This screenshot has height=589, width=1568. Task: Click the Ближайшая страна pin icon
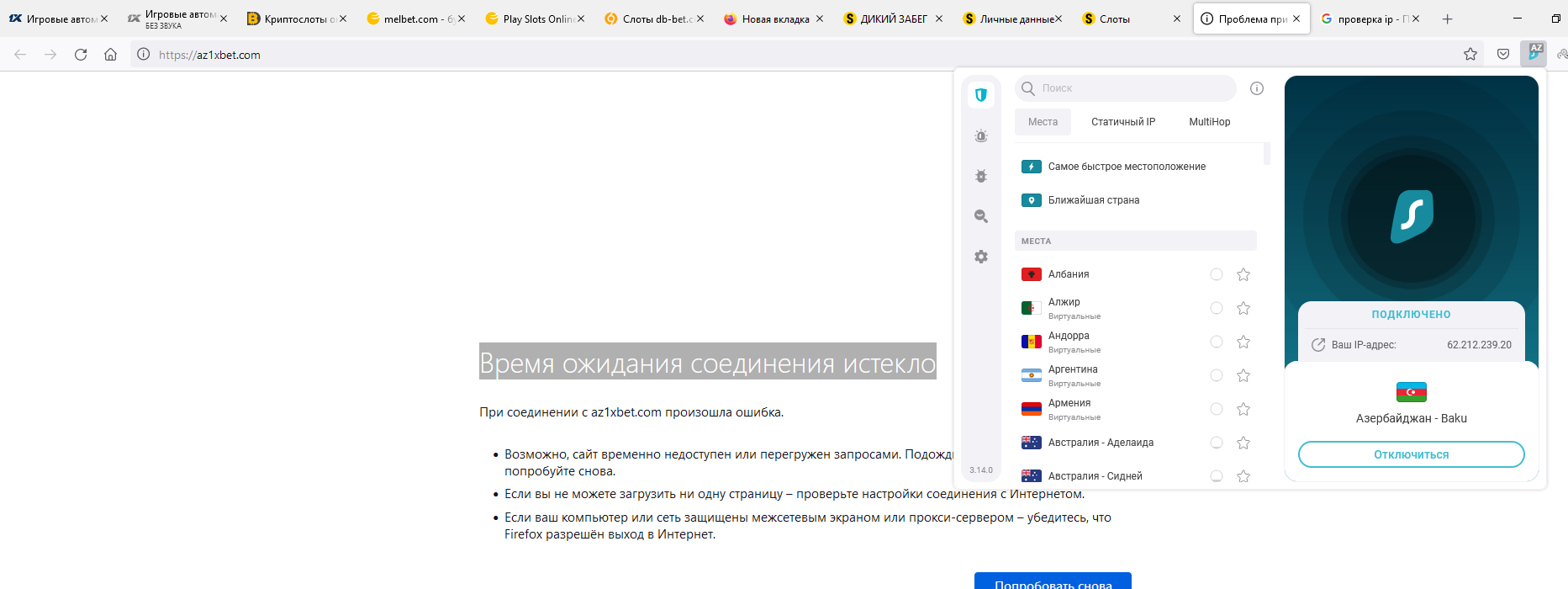click(1032, 200)
